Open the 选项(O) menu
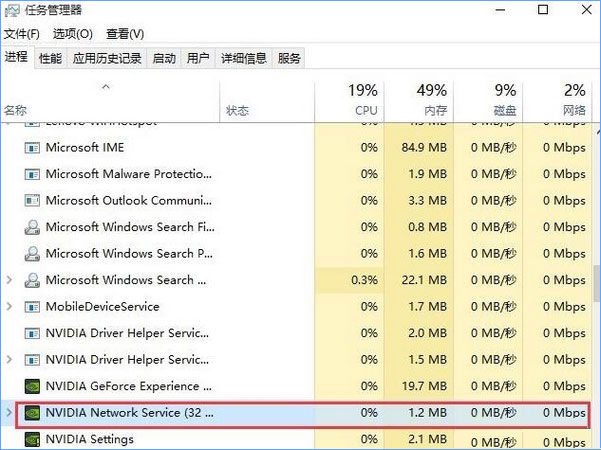 point(72,35)
